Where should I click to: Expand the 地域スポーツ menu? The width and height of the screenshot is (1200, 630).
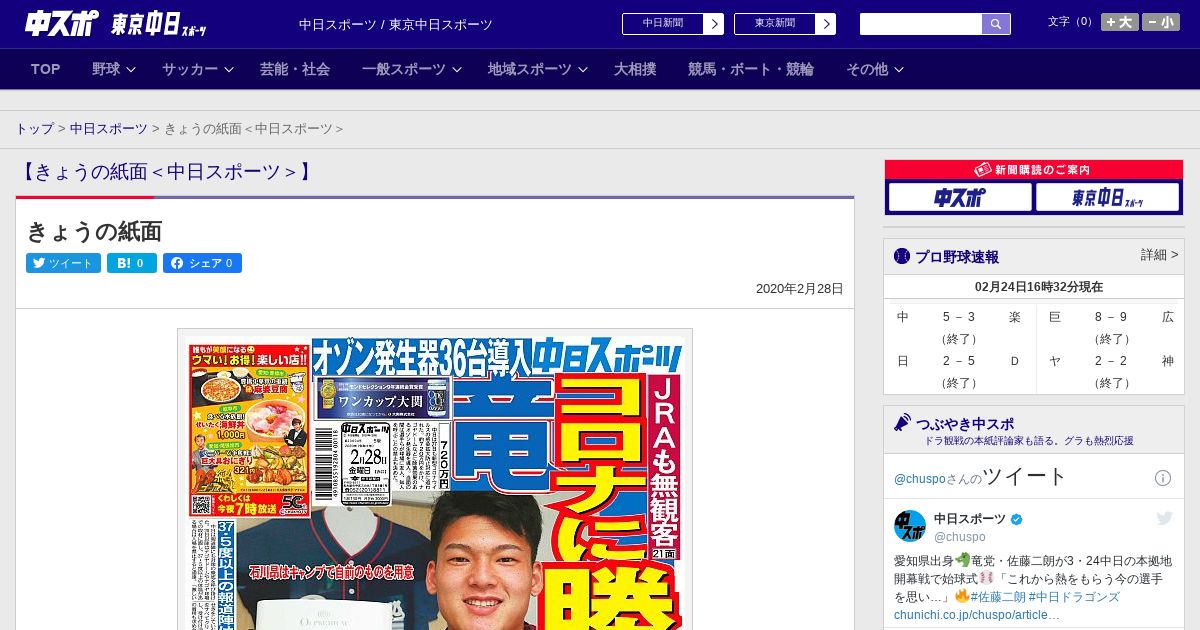click(x=537, y=69)
